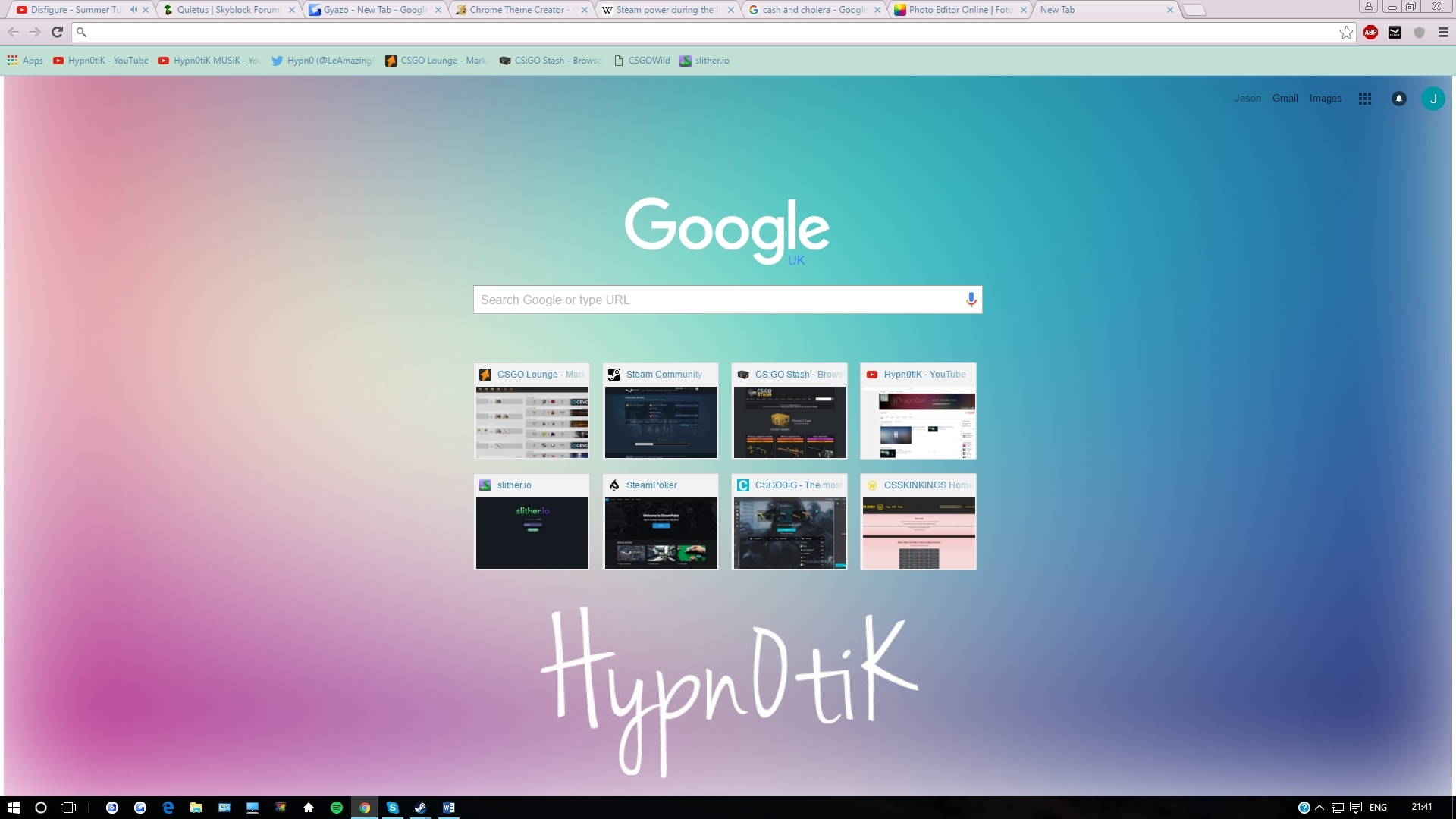Open the Google apps grid
Image resolution: width=1456 pixels, height=819 pixels.
(x=1365, y=99)
